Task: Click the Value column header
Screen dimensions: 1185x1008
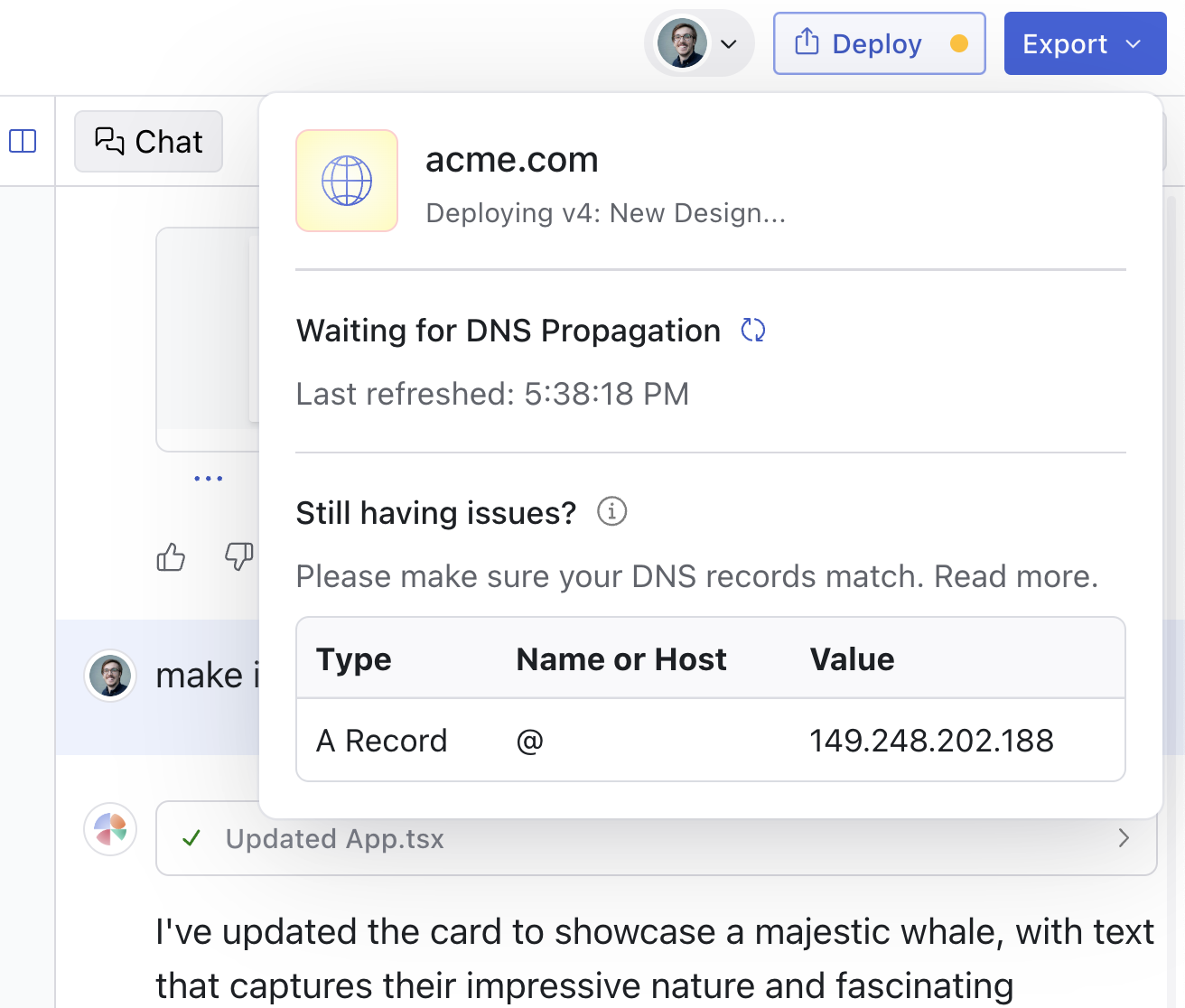Action: (852, 659)
